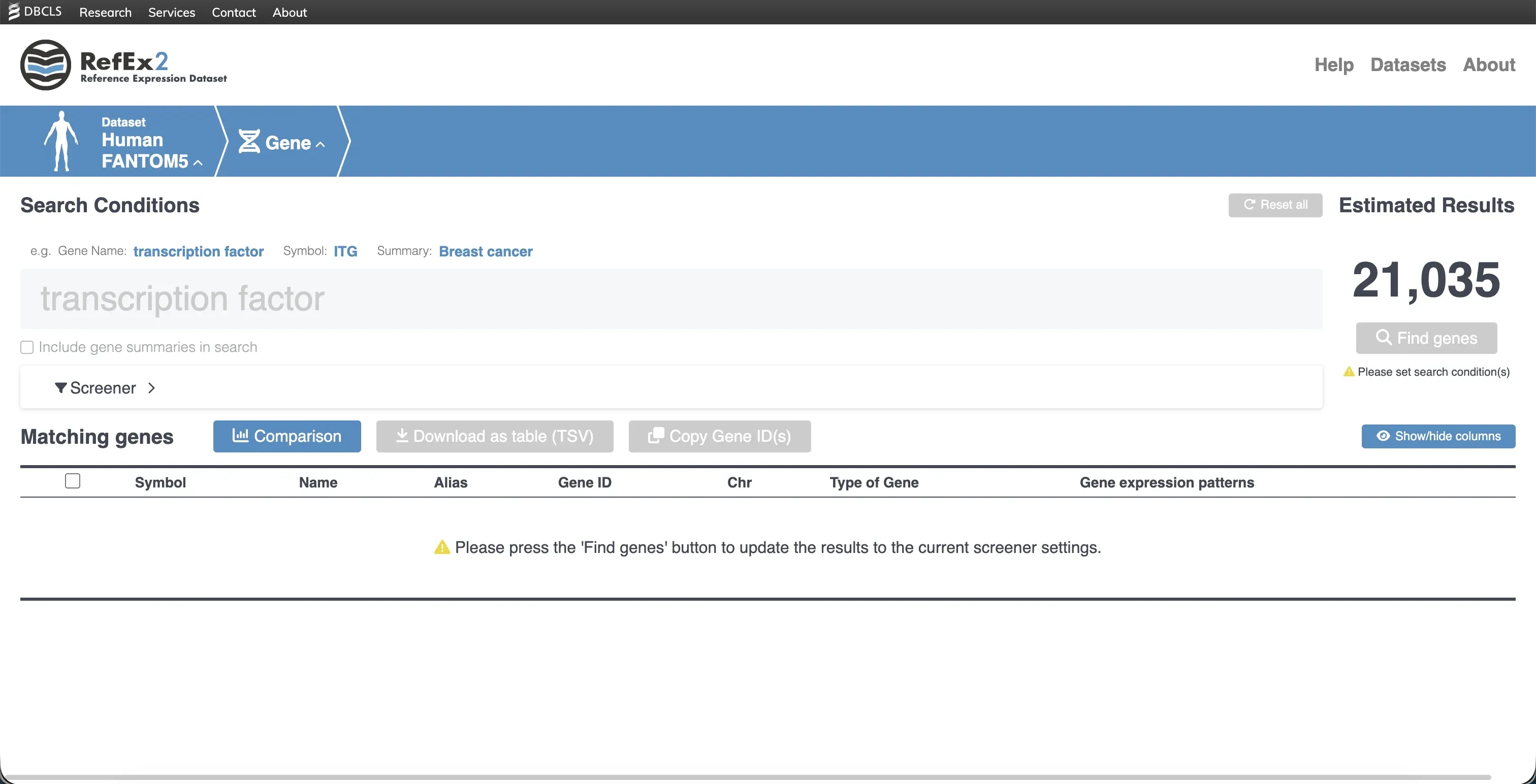Open the Gene dropdown chevron

pos(320,144)
